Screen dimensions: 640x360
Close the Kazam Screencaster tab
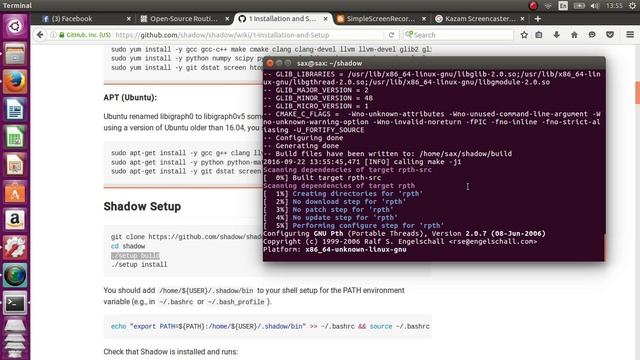coord(522,19)
